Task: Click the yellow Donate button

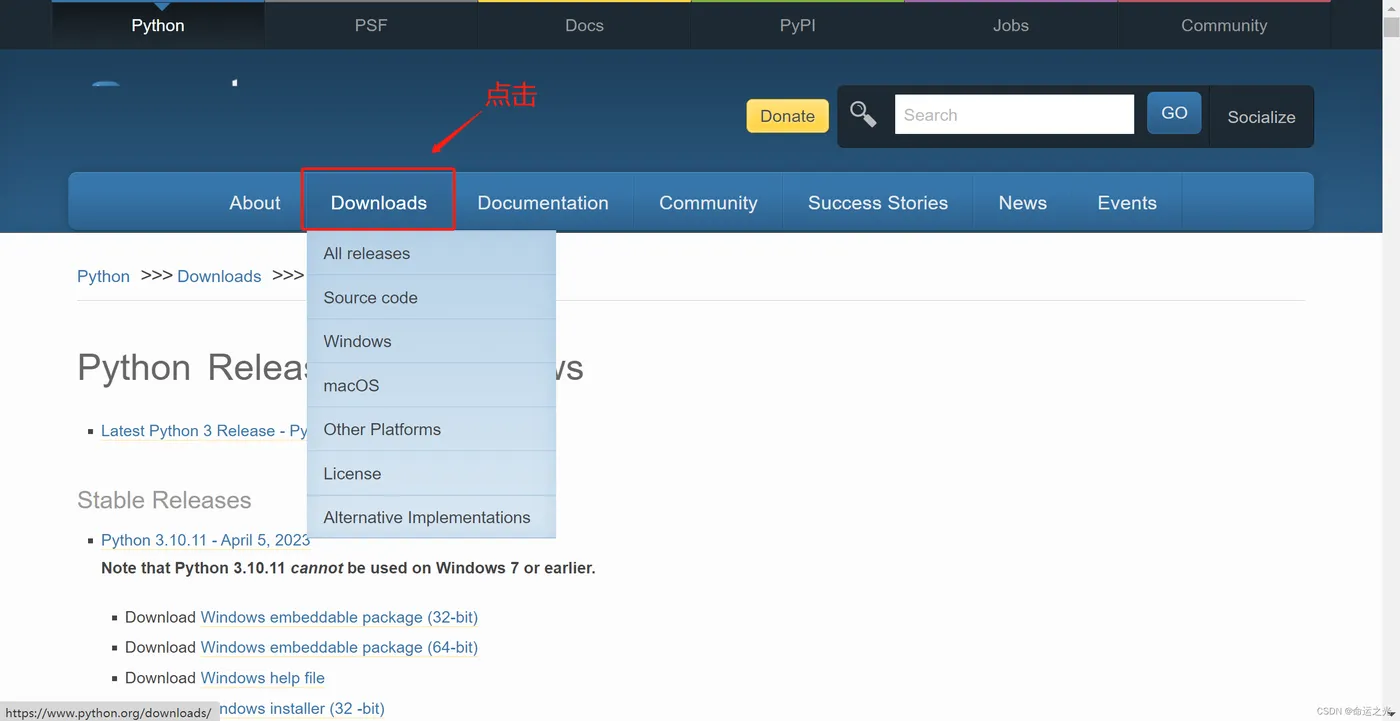Action: [x=788, y=116]
